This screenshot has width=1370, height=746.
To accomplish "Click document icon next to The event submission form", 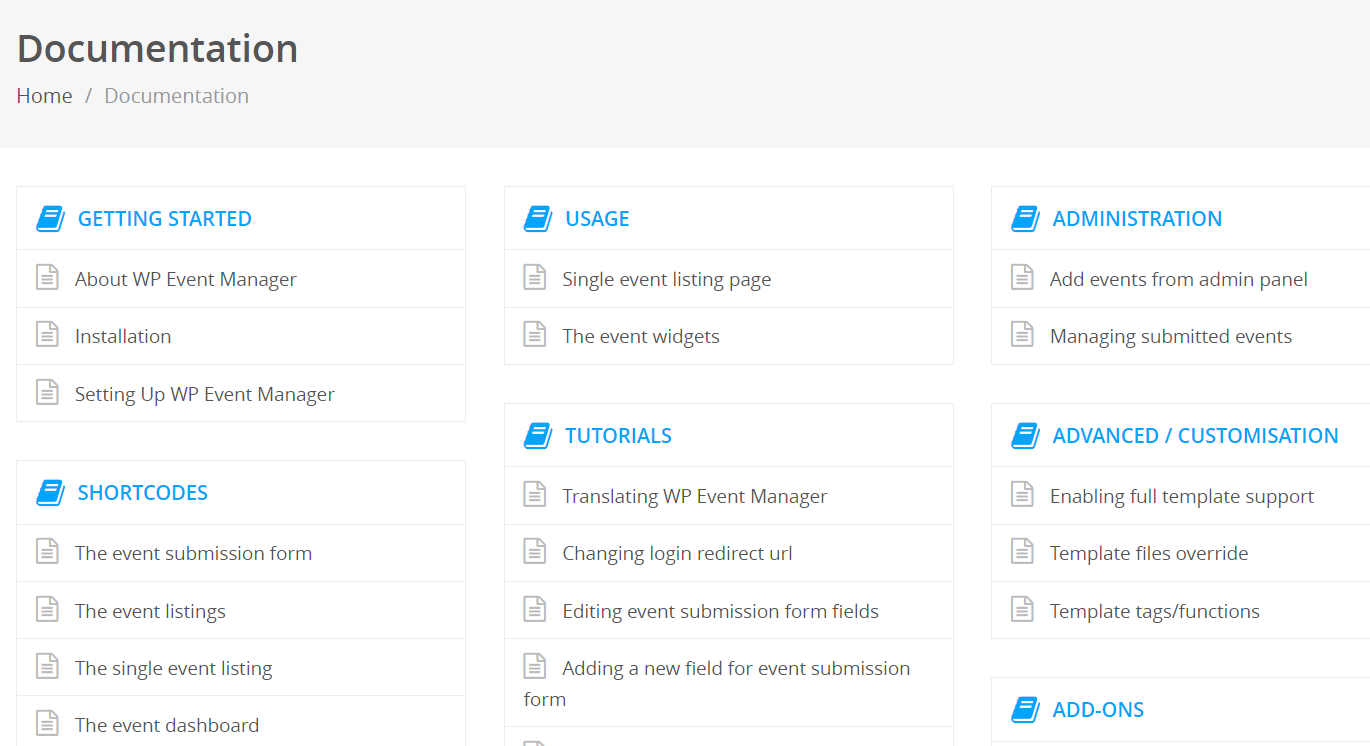I will click(x=47, y=551).
